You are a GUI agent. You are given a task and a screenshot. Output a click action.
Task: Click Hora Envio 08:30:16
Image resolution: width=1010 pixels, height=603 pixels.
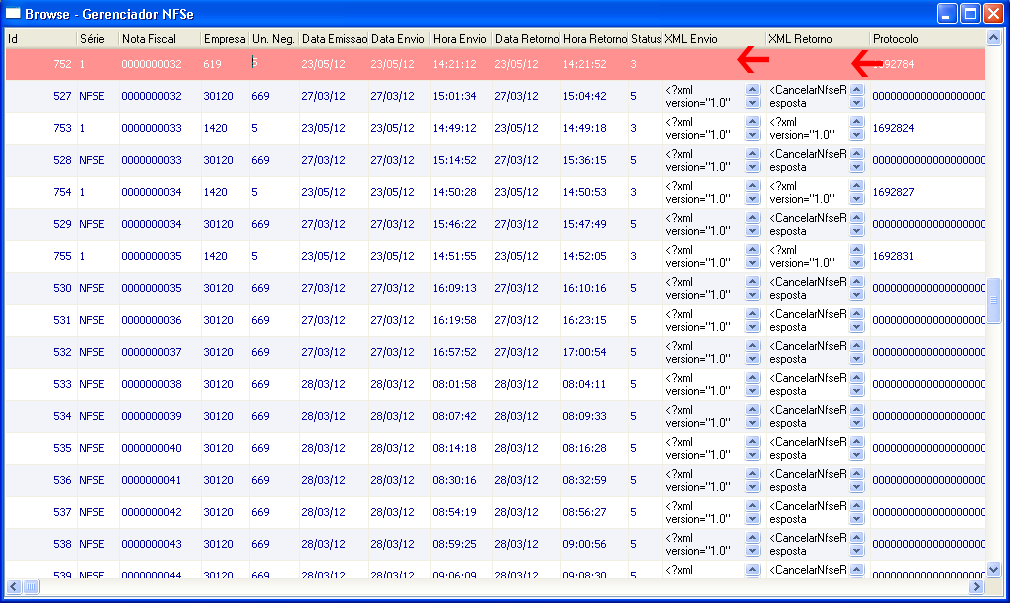point(454,480)
